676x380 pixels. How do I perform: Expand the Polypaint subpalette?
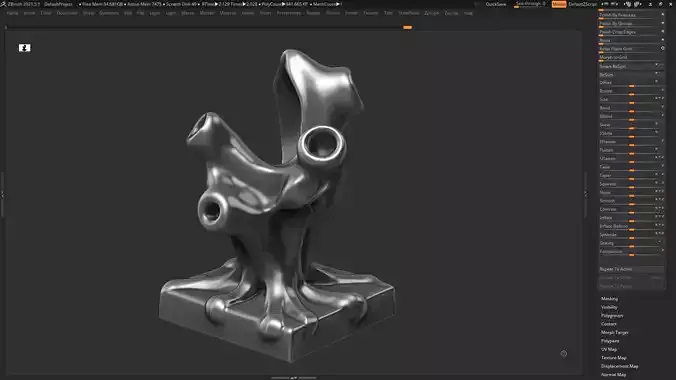tap(610, 341)
